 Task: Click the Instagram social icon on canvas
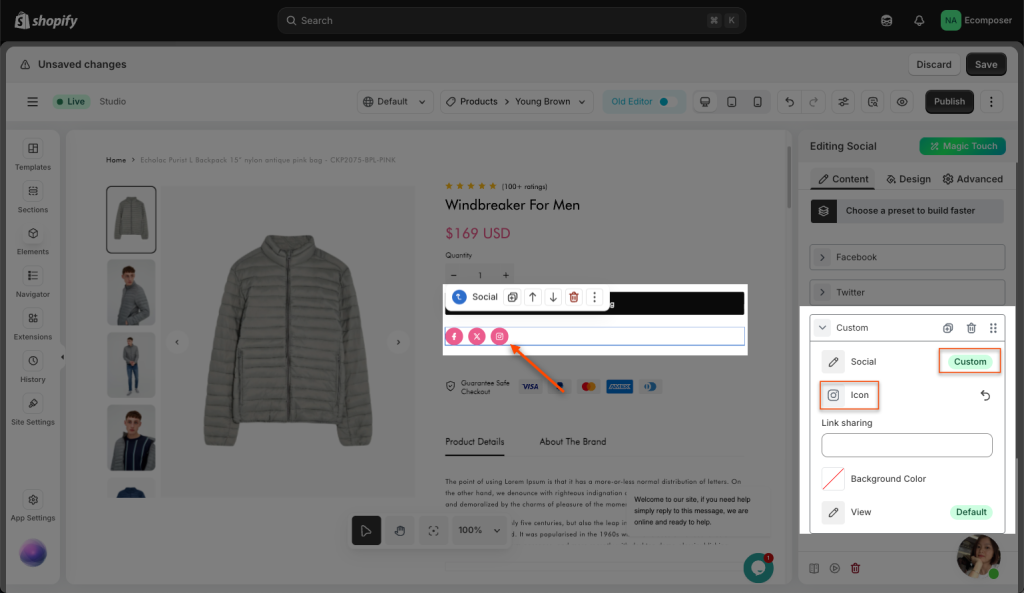coord(499,337)
